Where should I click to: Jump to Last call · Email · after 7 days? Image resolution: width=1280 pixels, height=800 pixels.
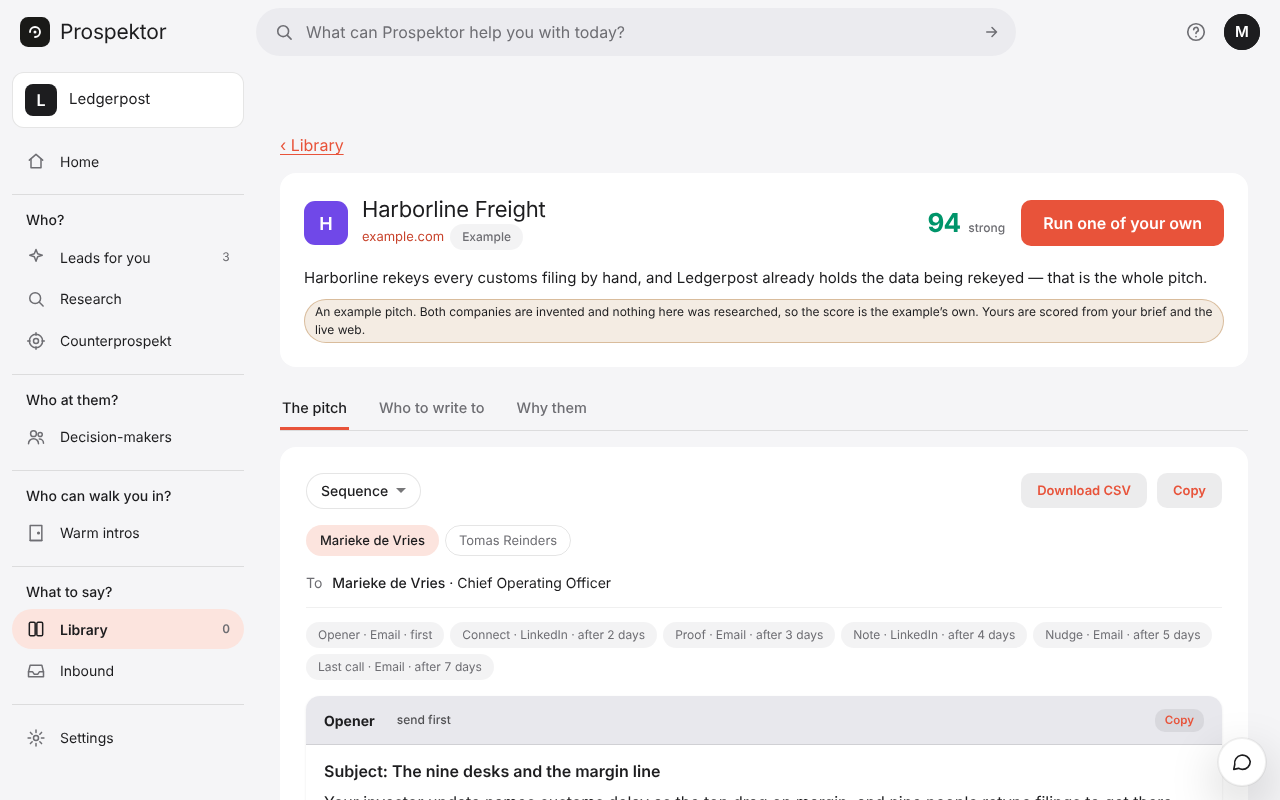[x=400, y=667]
